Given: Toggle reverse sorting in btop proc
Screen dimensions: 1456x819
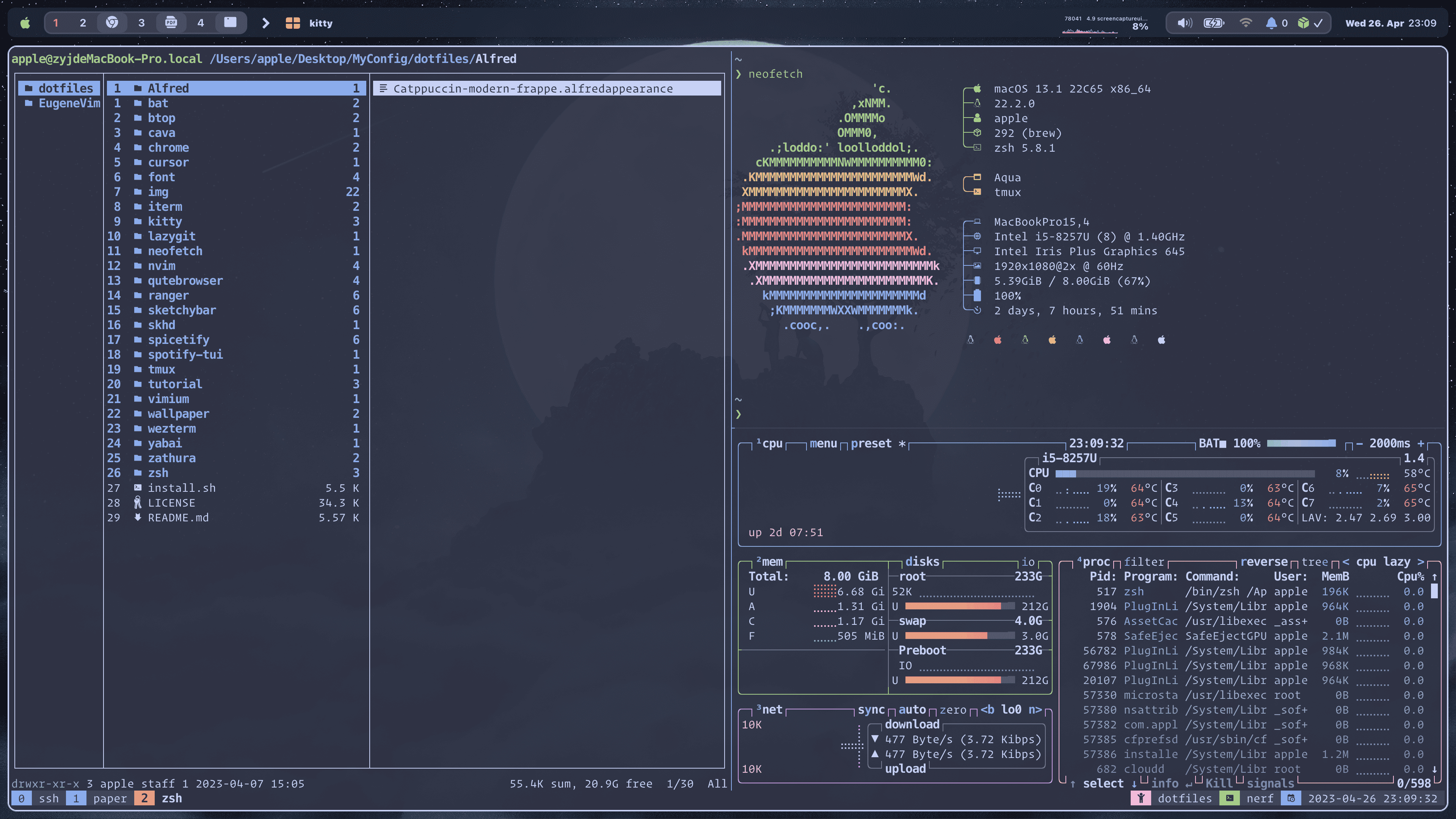Looking at the screenshot, I should tap(1264, 562).
